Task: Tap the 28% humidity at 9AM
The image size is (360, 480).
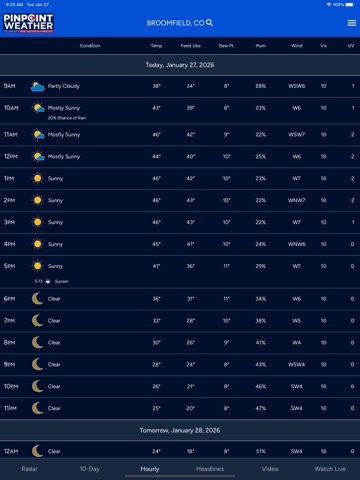Action: (261, 86)
